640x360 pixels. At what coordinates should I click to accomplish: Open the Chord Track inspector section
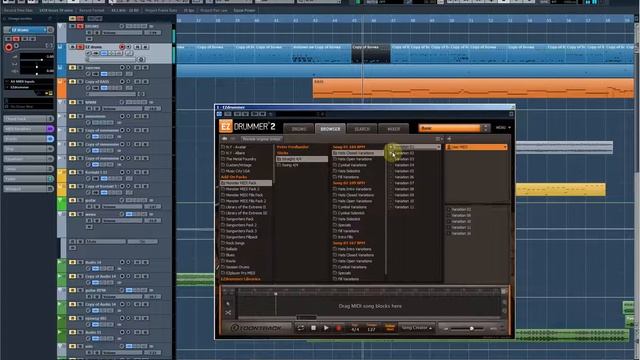(28, 119)
